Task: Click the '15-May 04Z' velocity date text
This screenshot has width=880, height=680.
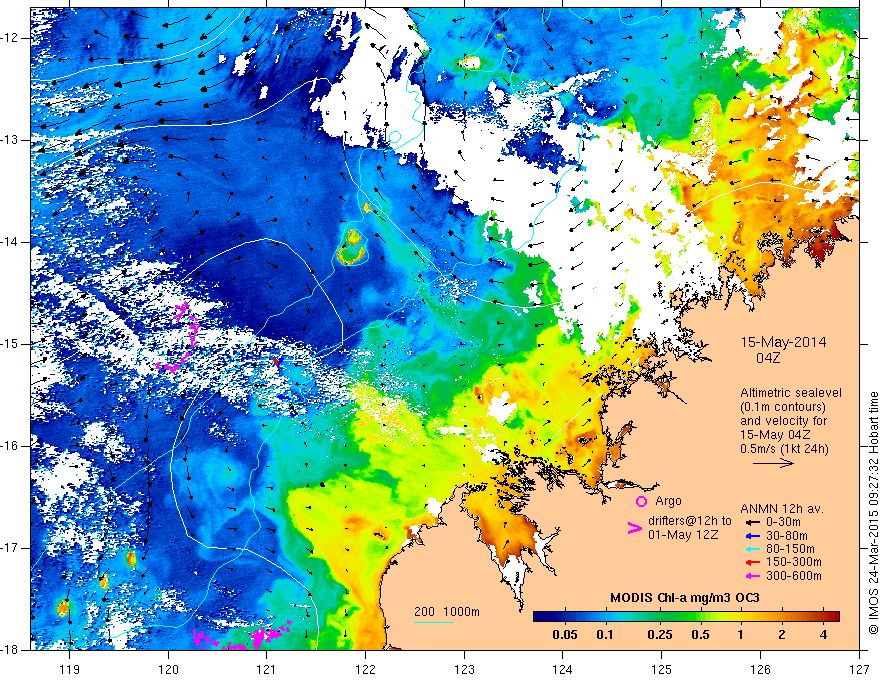Action: point(775,434)
